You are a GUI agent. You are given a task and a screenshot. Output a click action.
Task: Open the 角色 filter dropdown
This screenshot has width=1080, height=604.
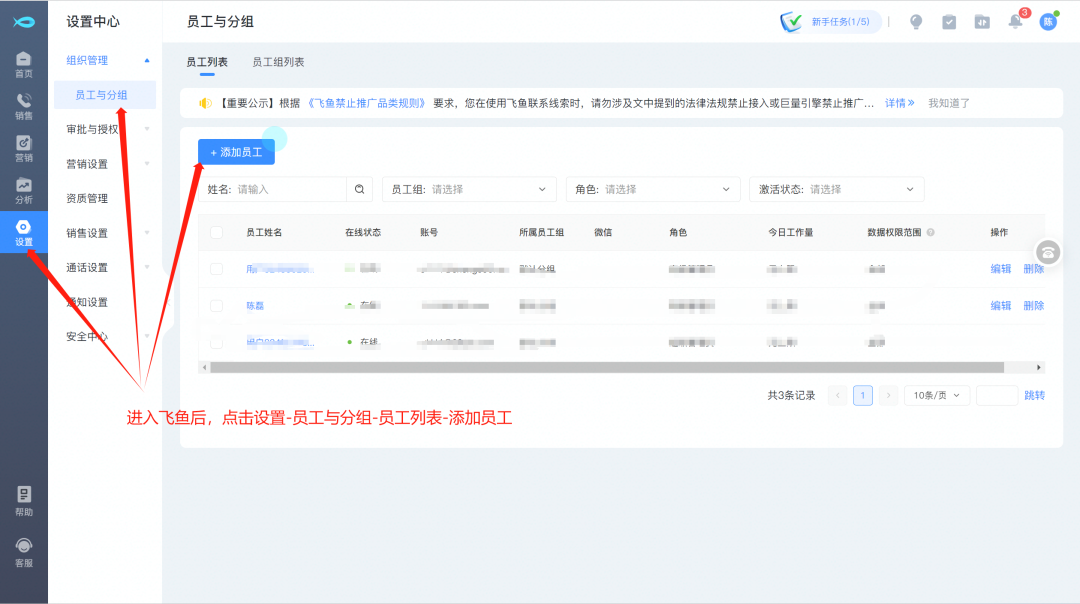pyautogui.click(x=653, y=189)
